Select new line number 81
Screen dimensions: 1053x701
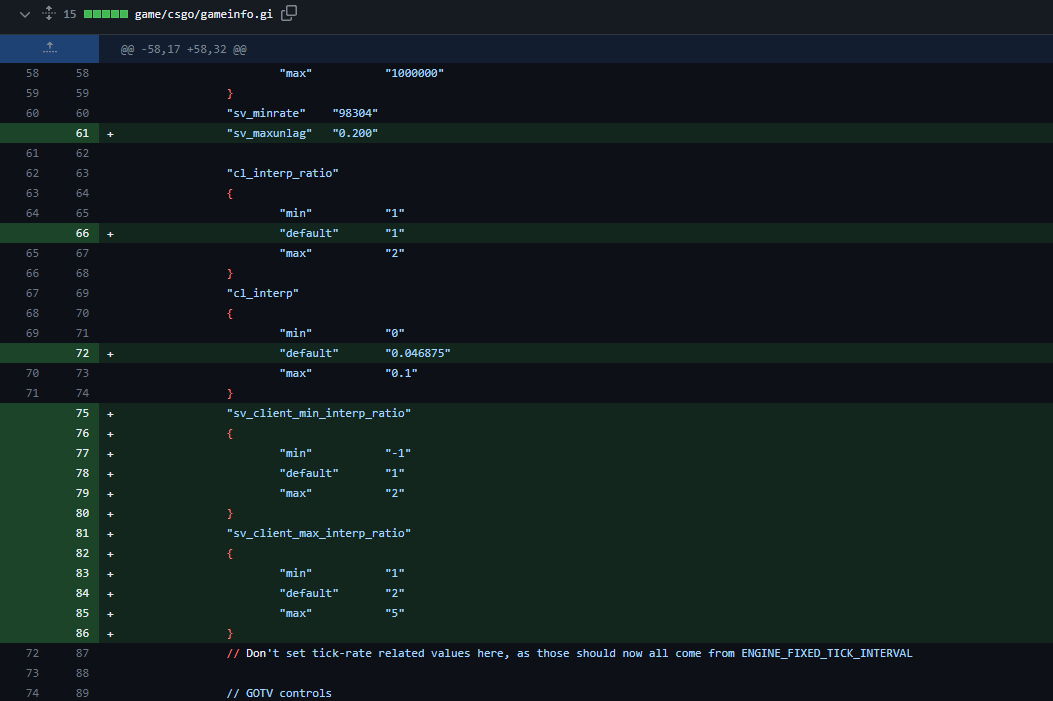click(x=82, y=533)
